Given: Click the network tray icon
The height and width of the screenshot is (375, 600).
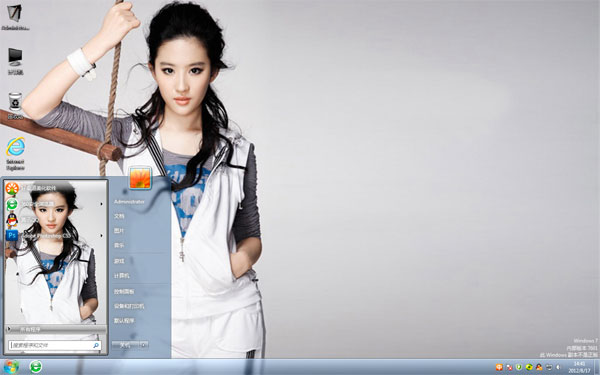Looking at the screenshot, I should [x=549, y=367].
